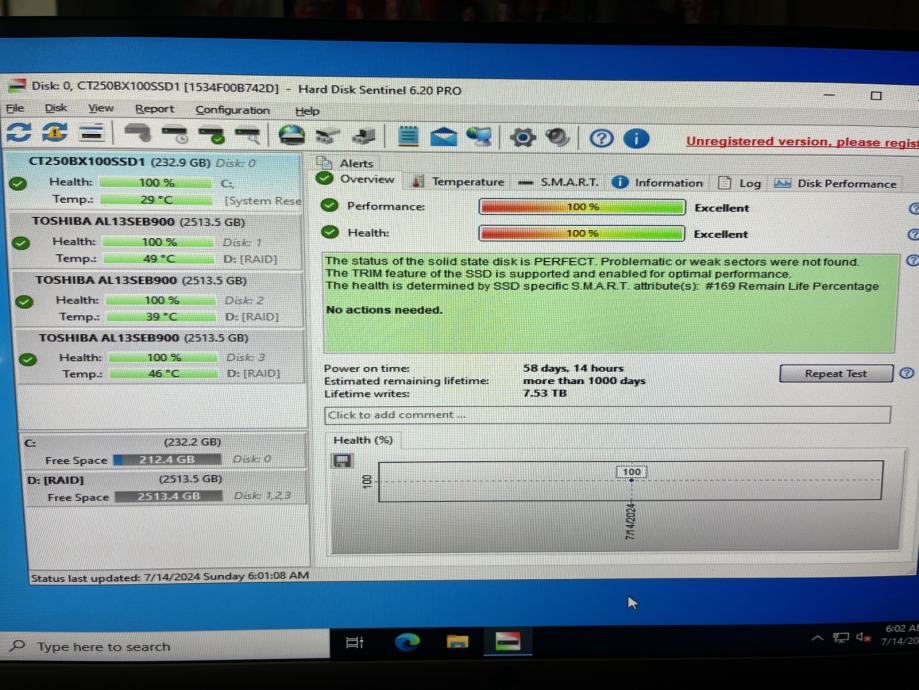Click the Performance 100 % bar
The image size is (919, 690).
click(x=582, y=207)
